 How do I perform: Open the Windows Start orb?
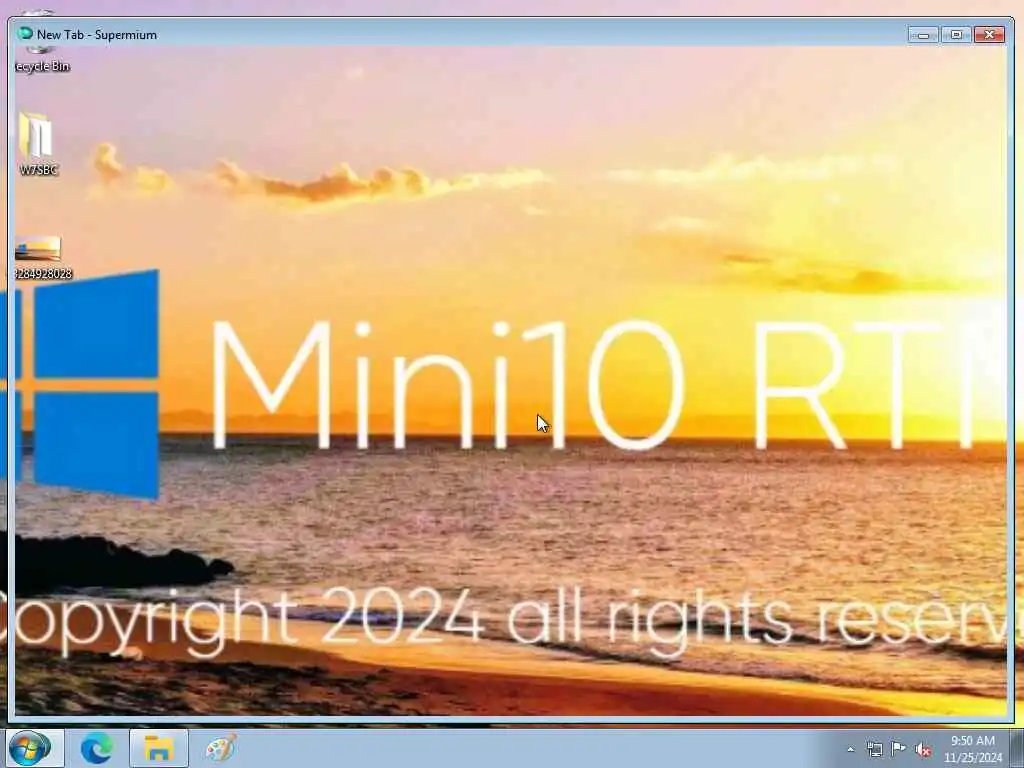[29, 748]
